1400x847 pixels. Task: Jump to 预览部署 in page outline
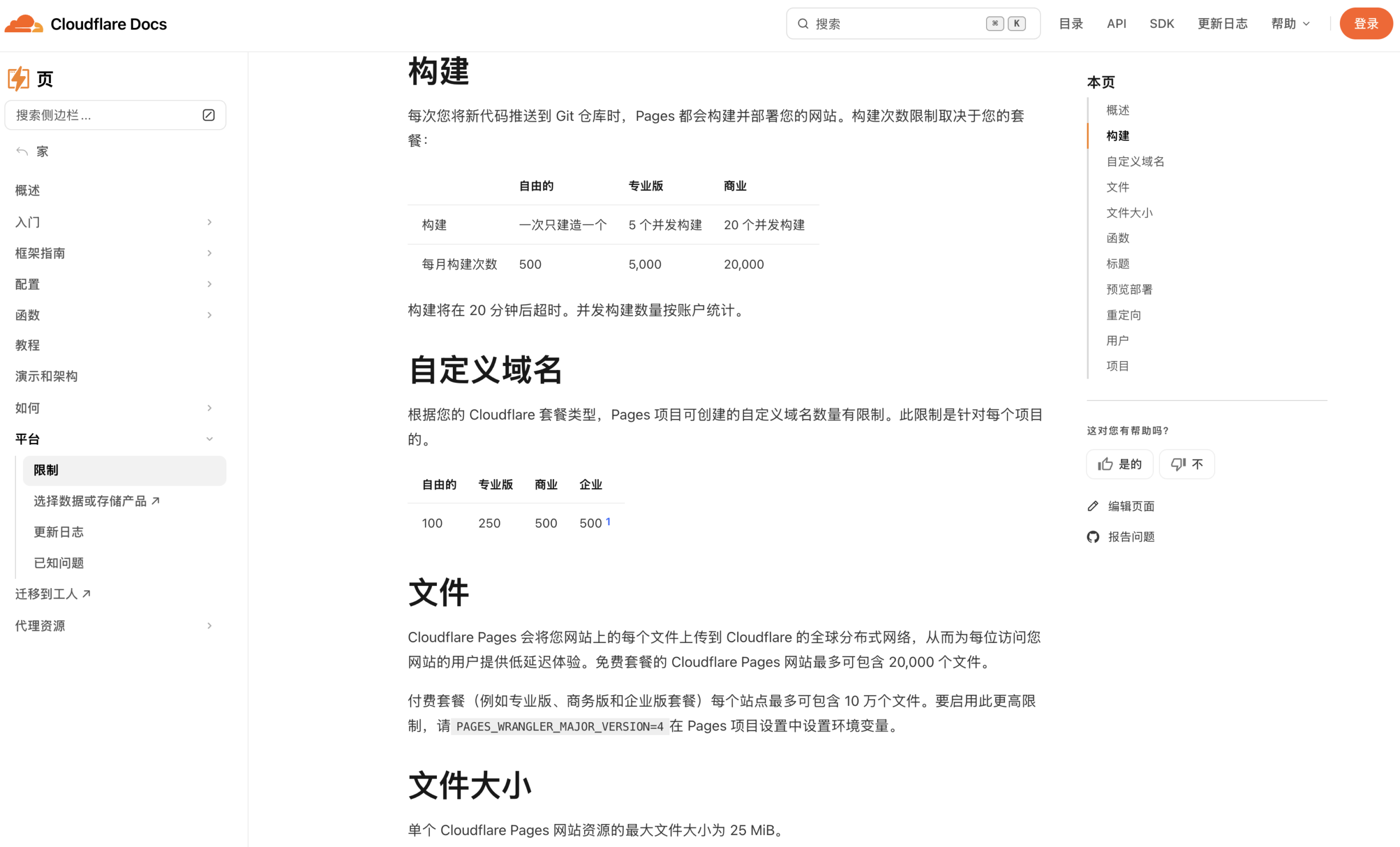coord(1129,289)
